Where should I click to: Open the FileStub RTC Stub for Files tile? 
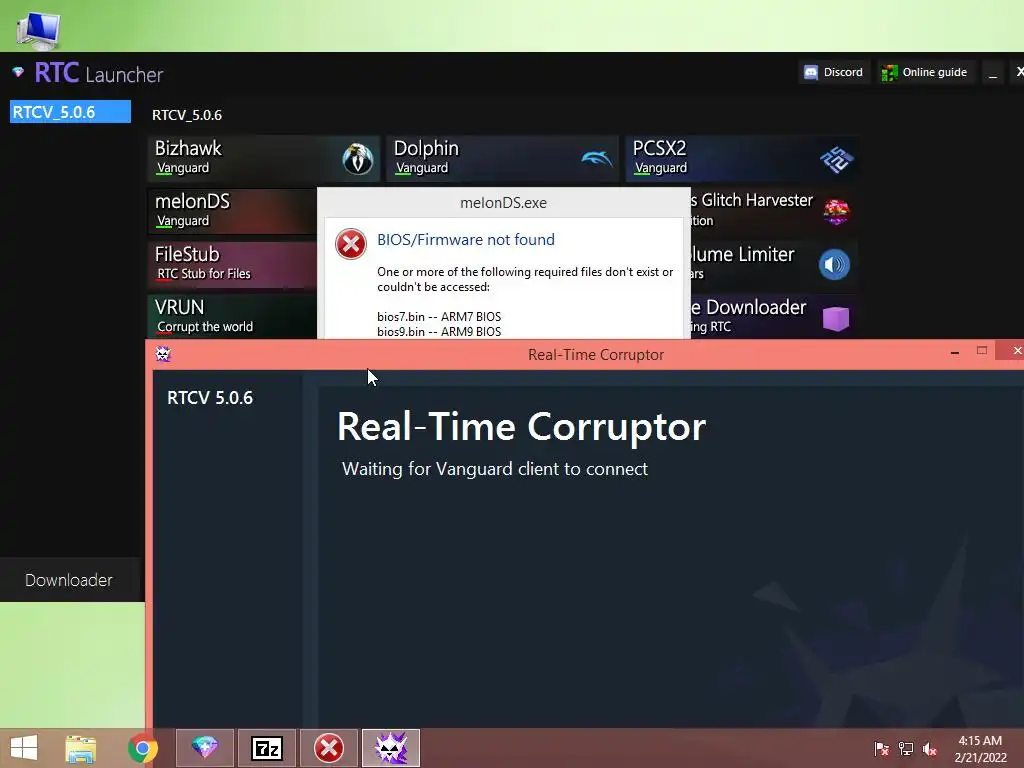[x=232, y=264]
